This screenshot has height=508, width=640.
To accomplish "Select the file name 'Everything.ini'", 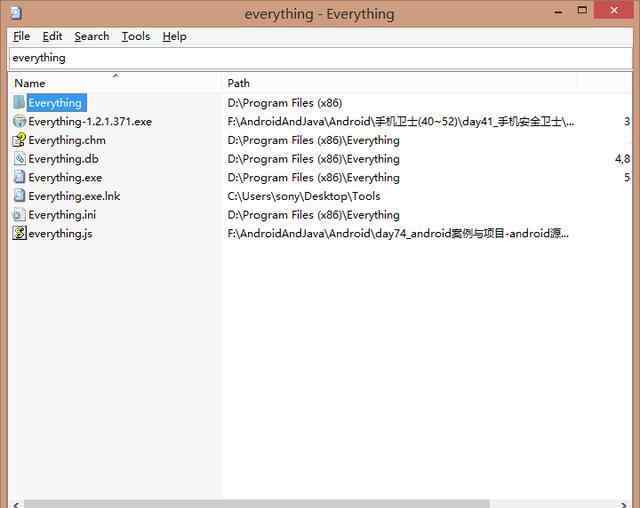I will pyautogui.click(x=62, y=215).
